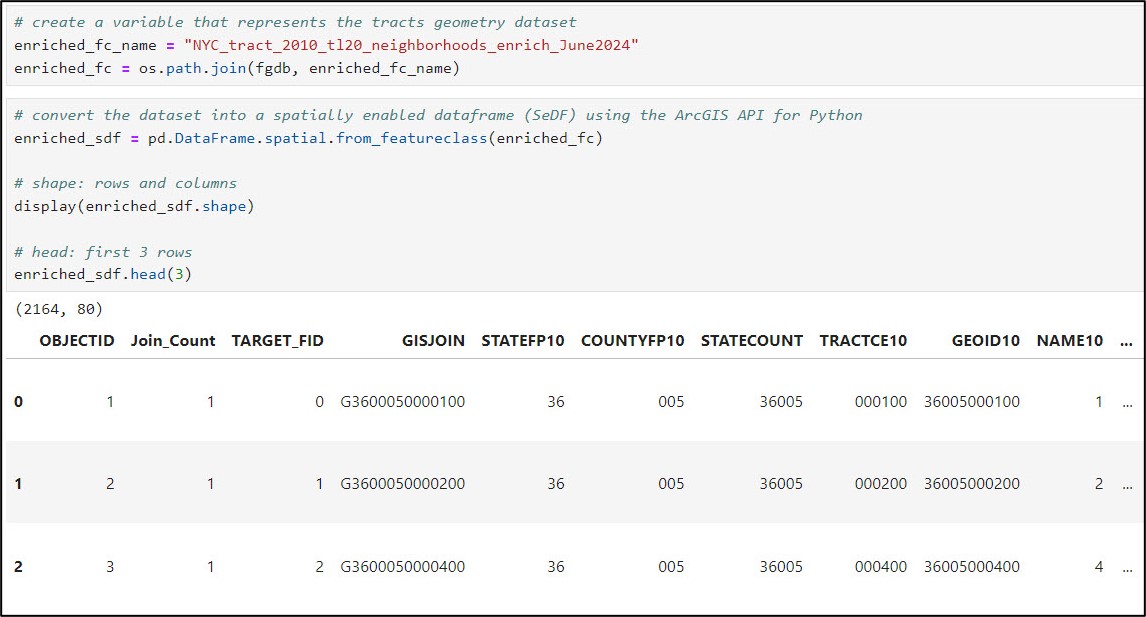Select the Join_Count column header
The image size is (1146, 617).
tap(173, 340)
